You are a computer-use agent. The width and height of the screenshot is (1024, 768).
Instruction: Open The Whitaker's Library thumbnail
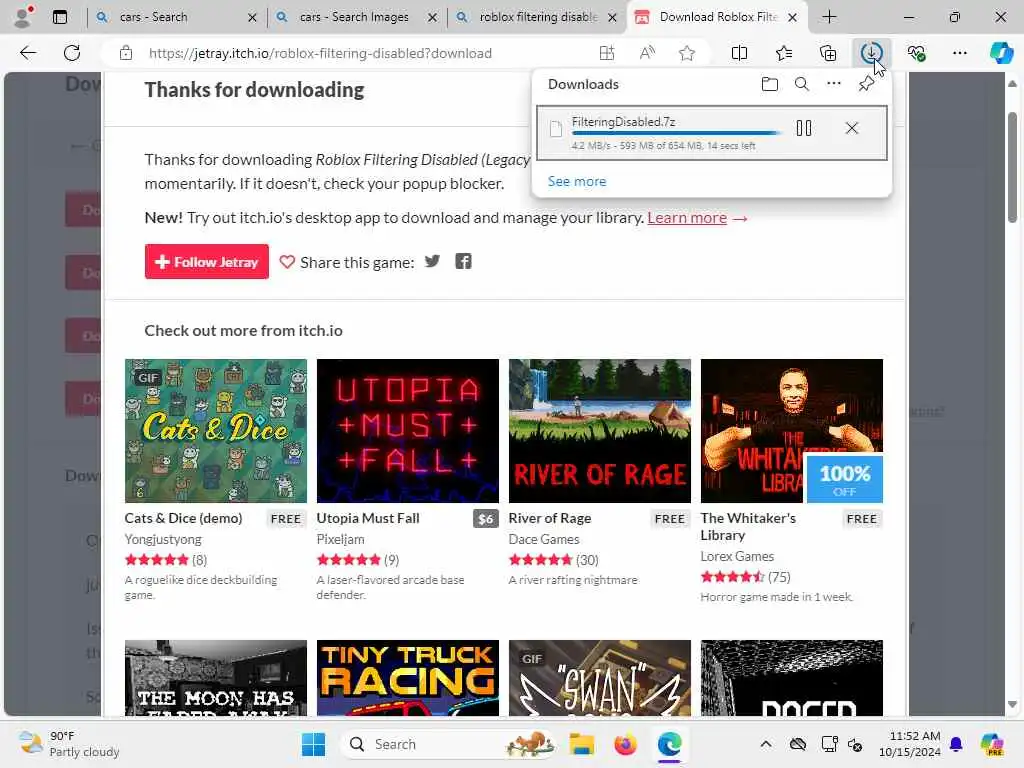[x=792, y=431]
